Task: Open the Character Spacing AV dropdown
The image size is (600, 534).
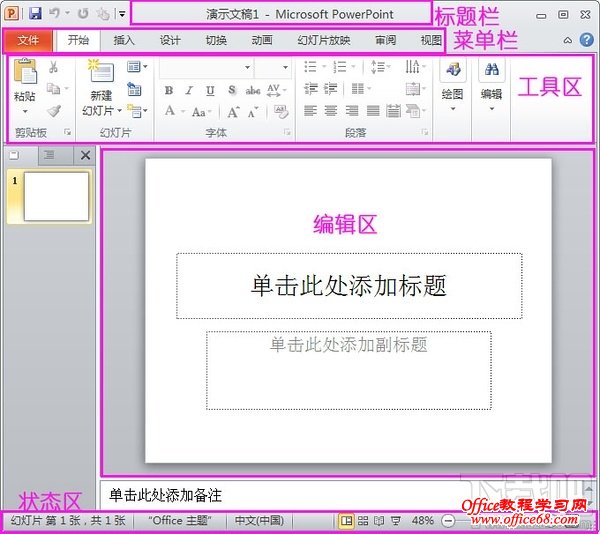Action: (277, 90)
